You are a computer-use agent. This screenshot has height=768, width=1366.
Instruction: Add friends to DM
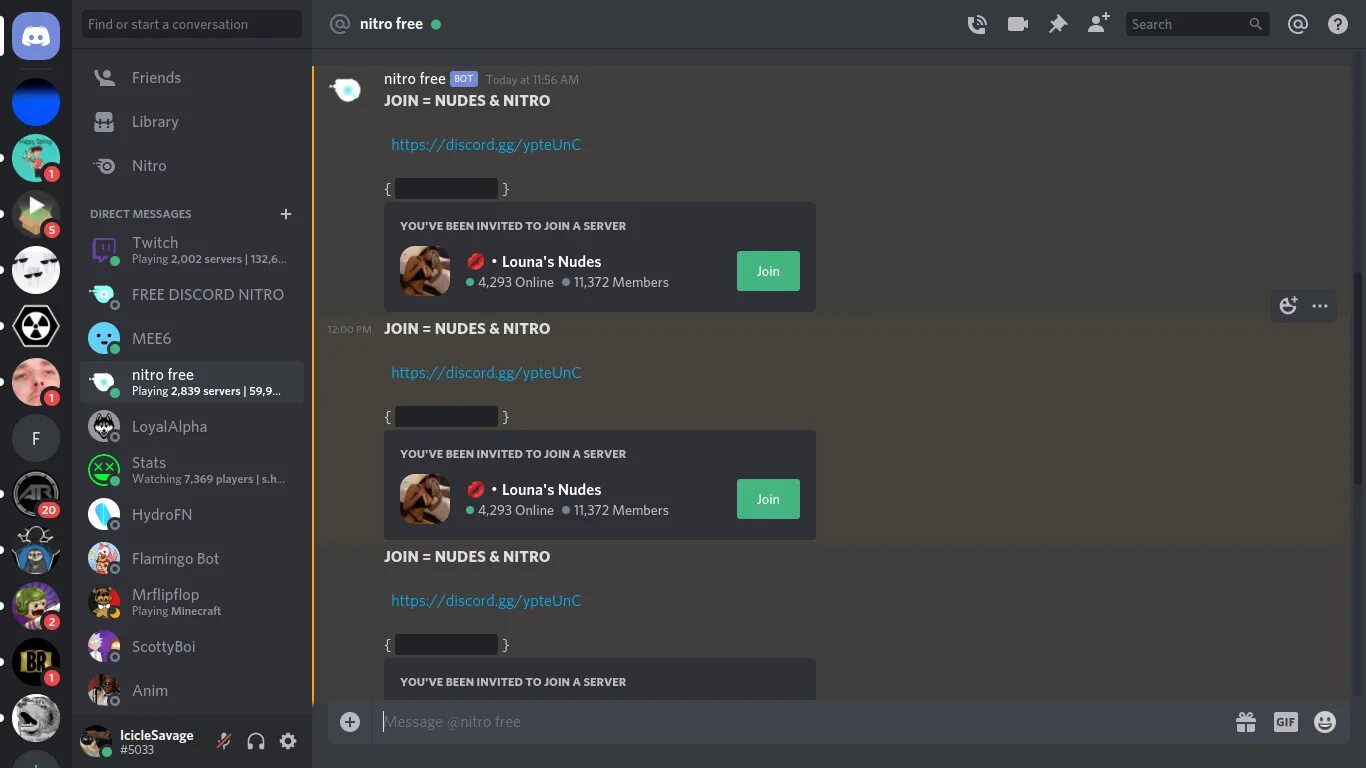(1098, 24)
